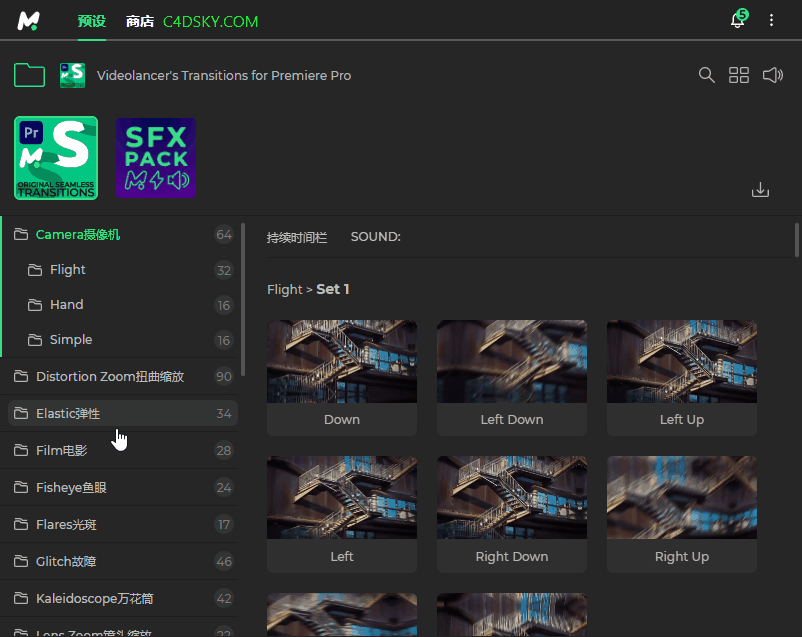Switch to the 商店 tab

(140, 21)
